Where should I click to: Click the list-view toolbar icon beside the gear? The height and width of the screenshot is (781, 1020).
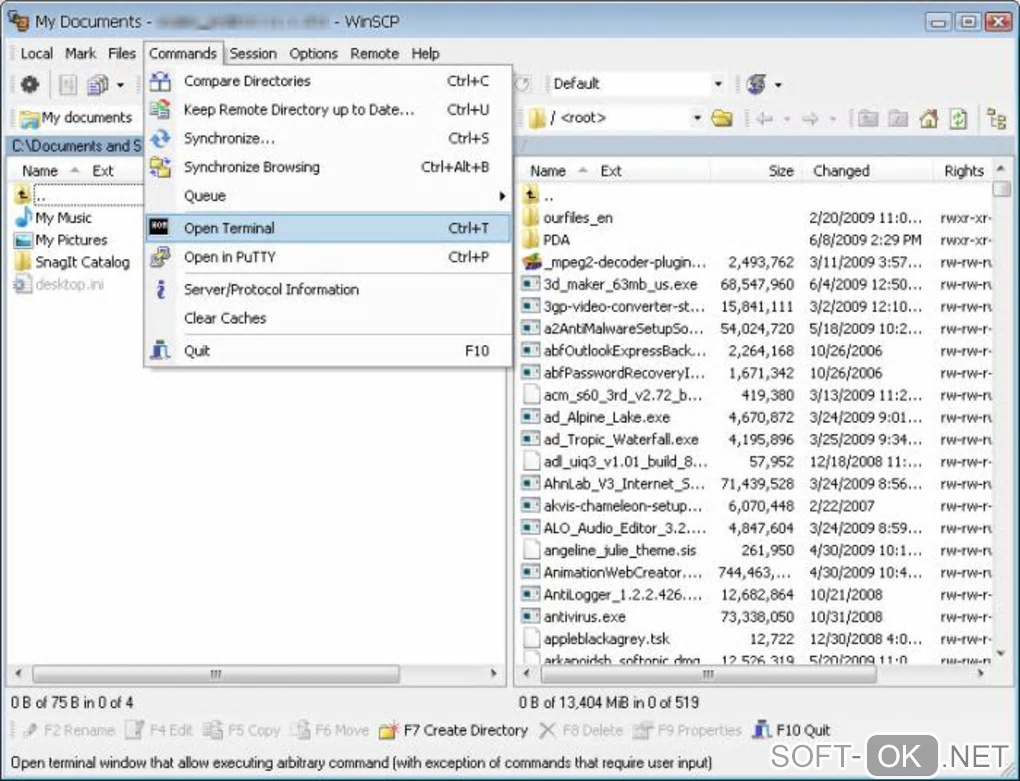click(x=68, y=85)
